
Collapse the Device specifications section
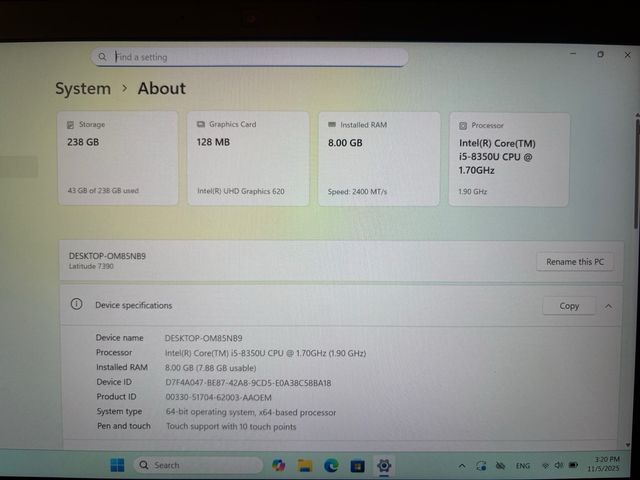click(609, 306)
